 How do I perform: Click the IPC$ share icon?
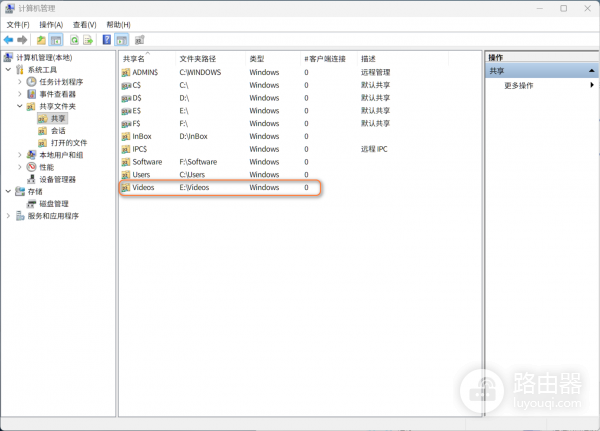click(126, 149)
